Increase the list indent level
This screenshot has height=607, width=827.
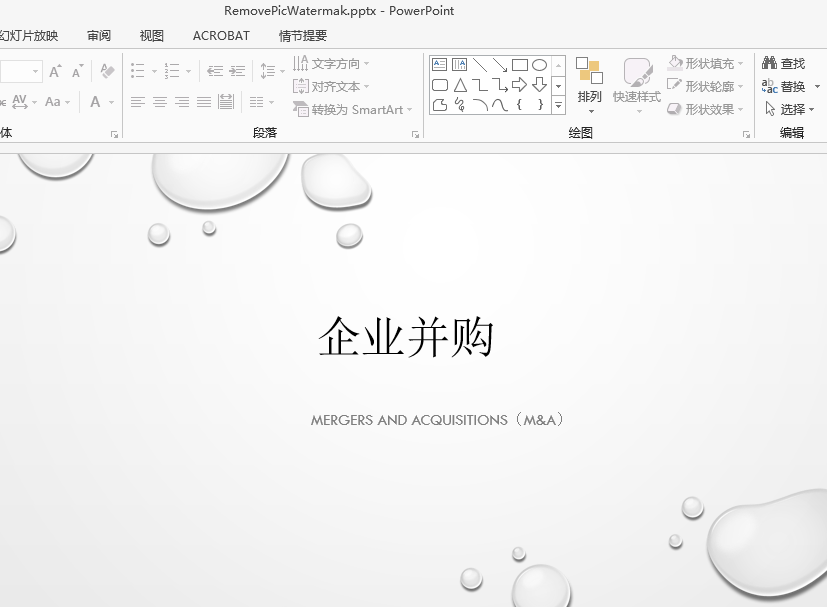237,71
